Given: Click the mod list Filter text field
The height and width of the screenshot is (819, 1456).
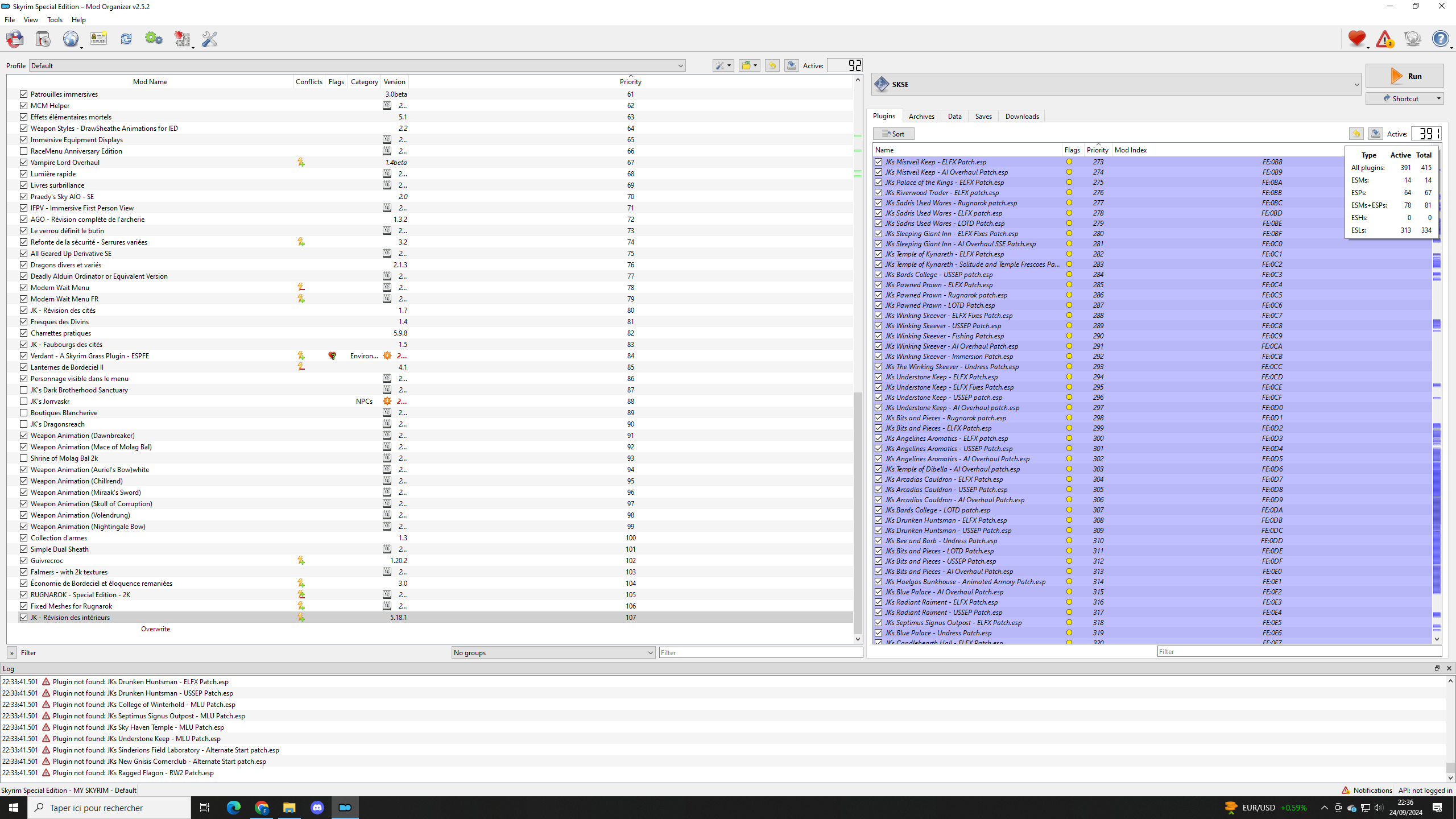Looking at the screenshot, I should click(x=760, y=652).
